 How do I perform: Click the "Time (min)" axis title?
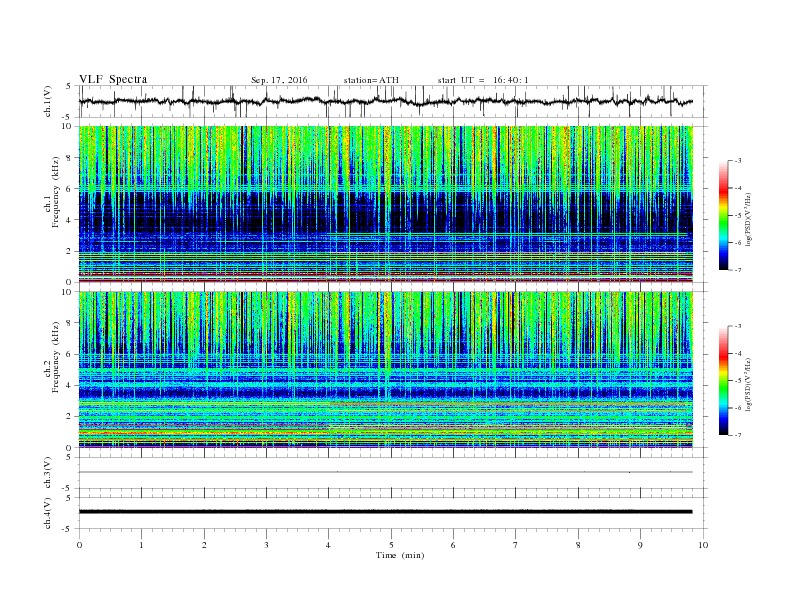tap(400, 555)
